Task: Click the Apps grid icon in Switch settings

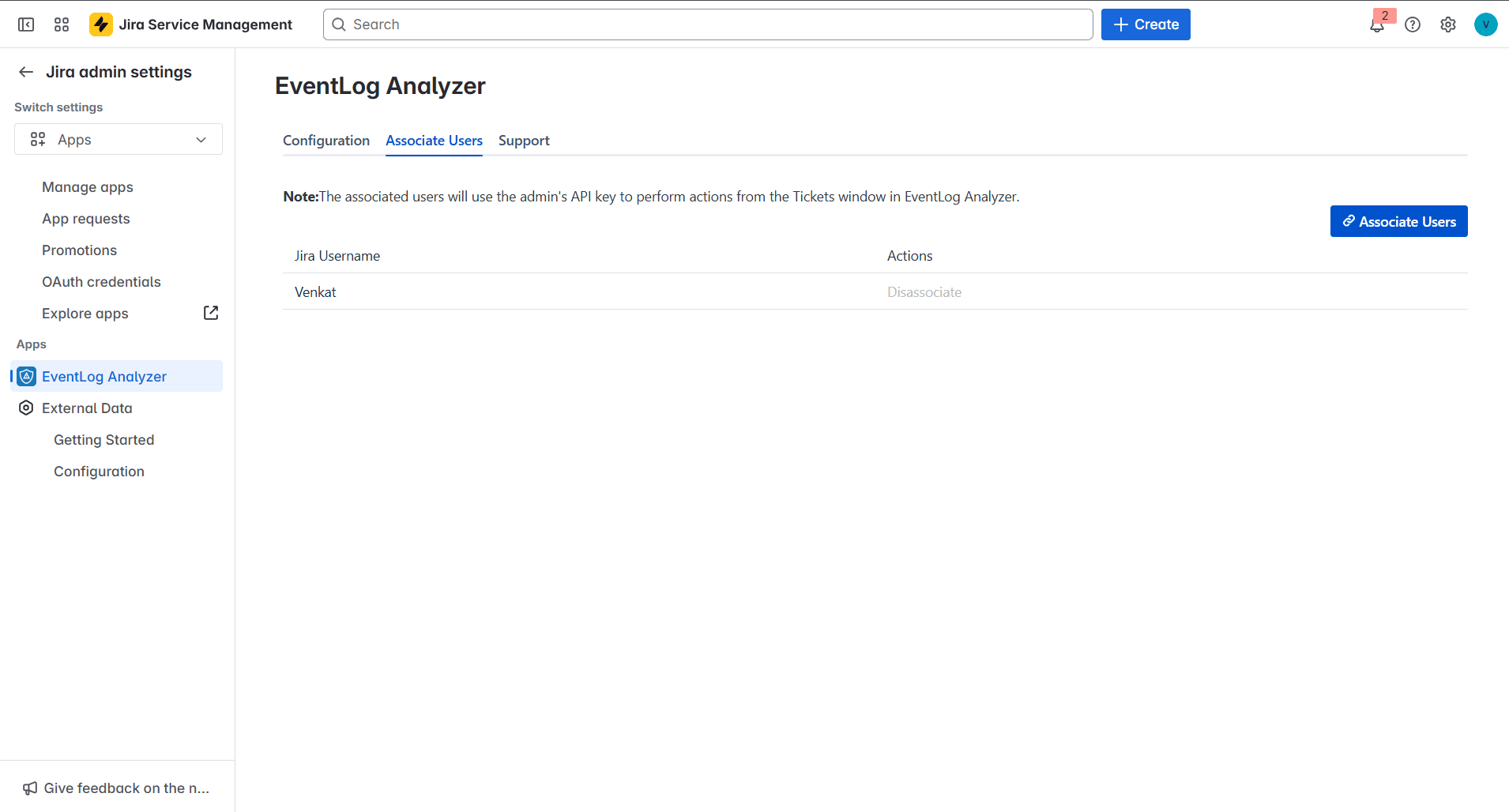Action: click(38, 139)
